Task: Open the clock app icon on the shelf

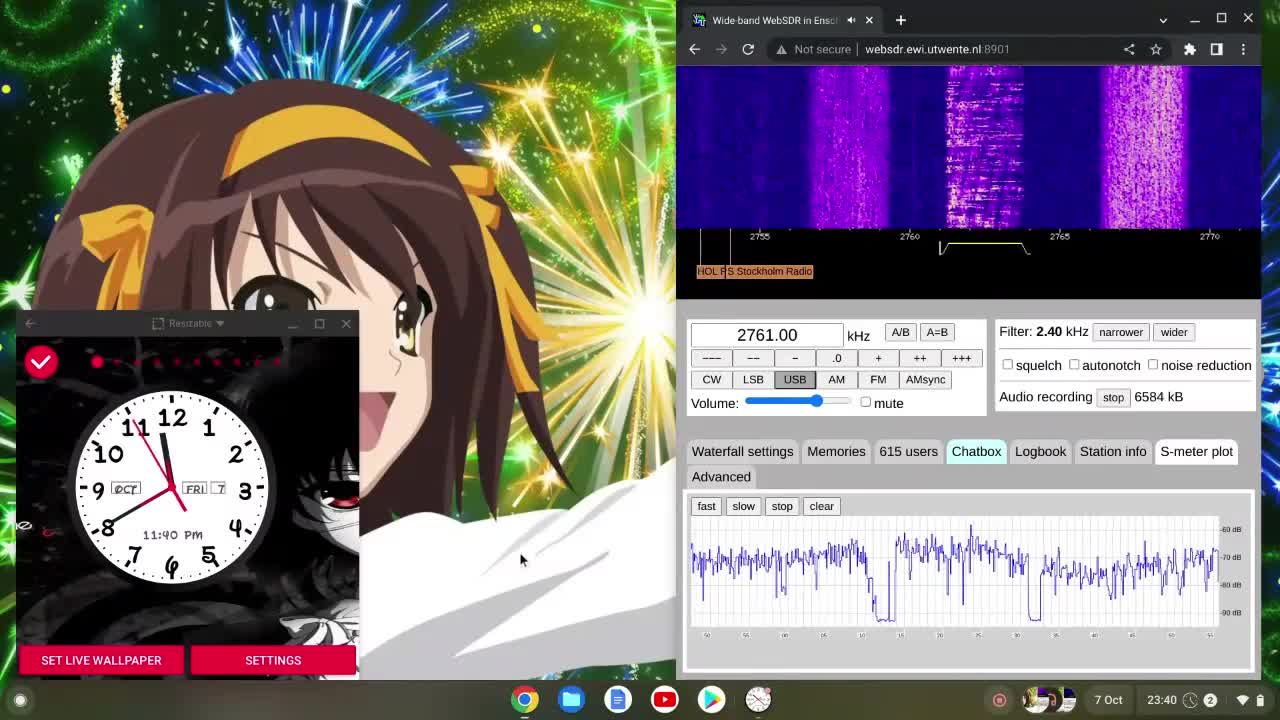Action: (758, 700)
